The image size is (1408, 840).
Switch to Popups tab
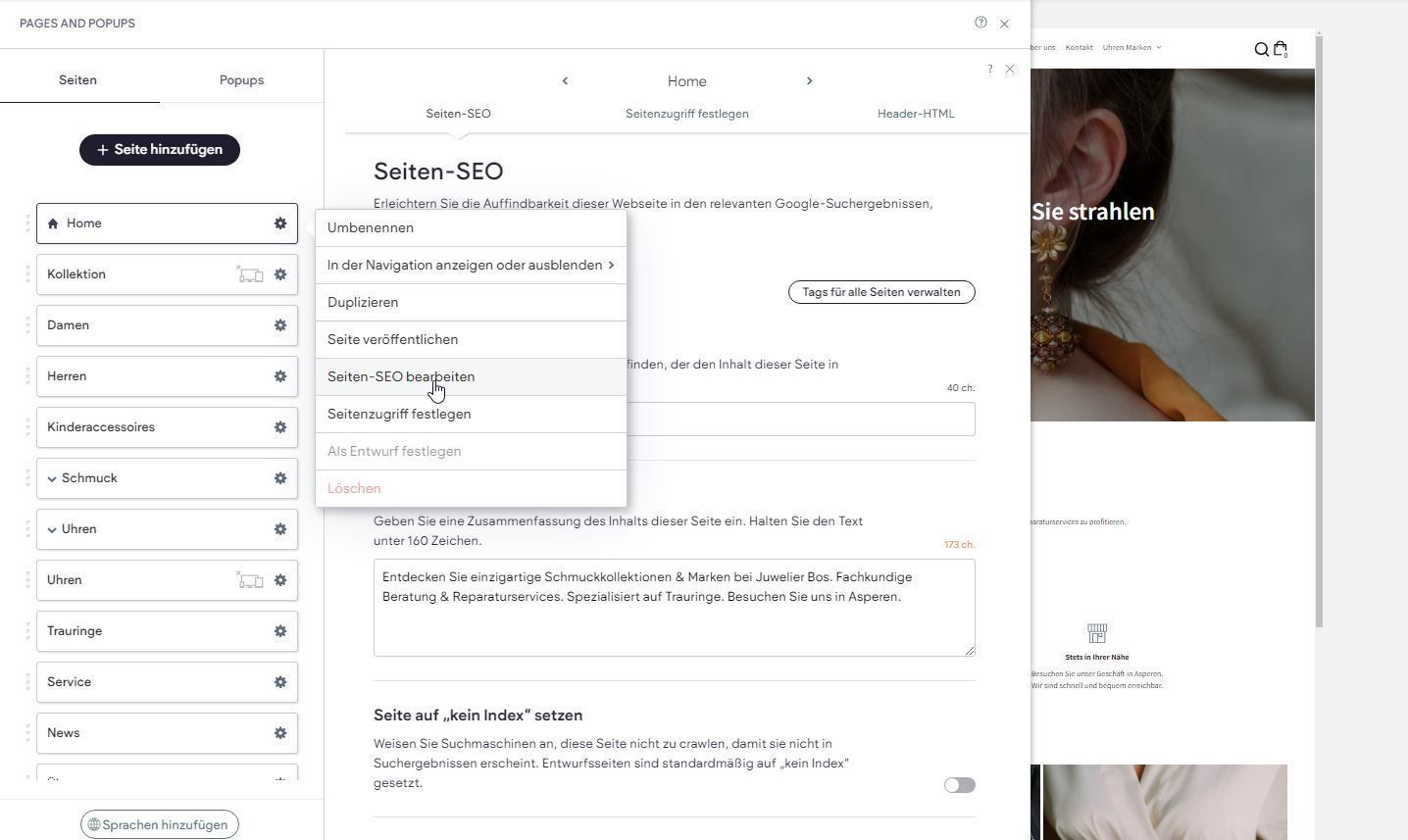click(x=241, y=80)
